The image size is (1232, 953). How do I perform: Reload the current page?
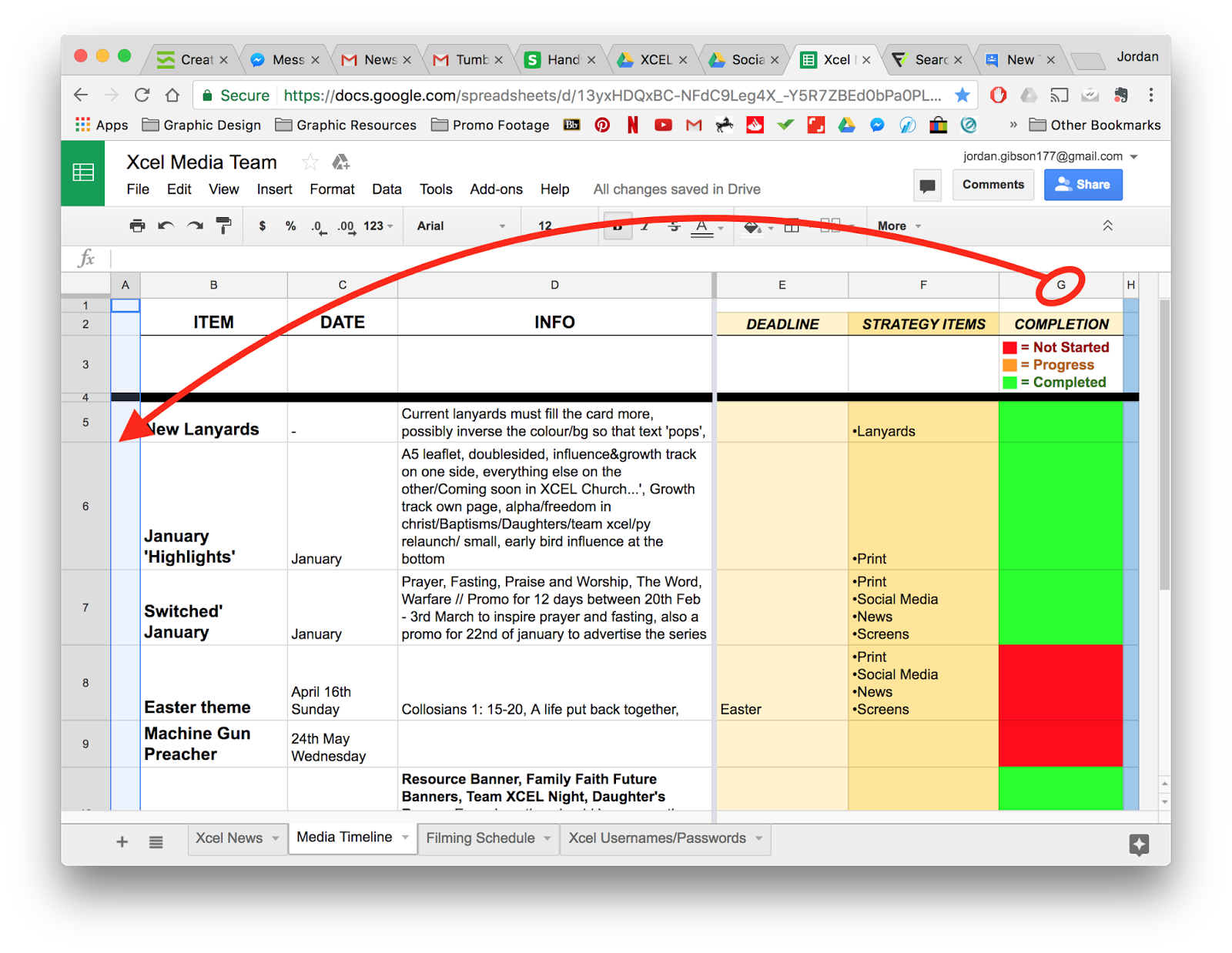142,95
